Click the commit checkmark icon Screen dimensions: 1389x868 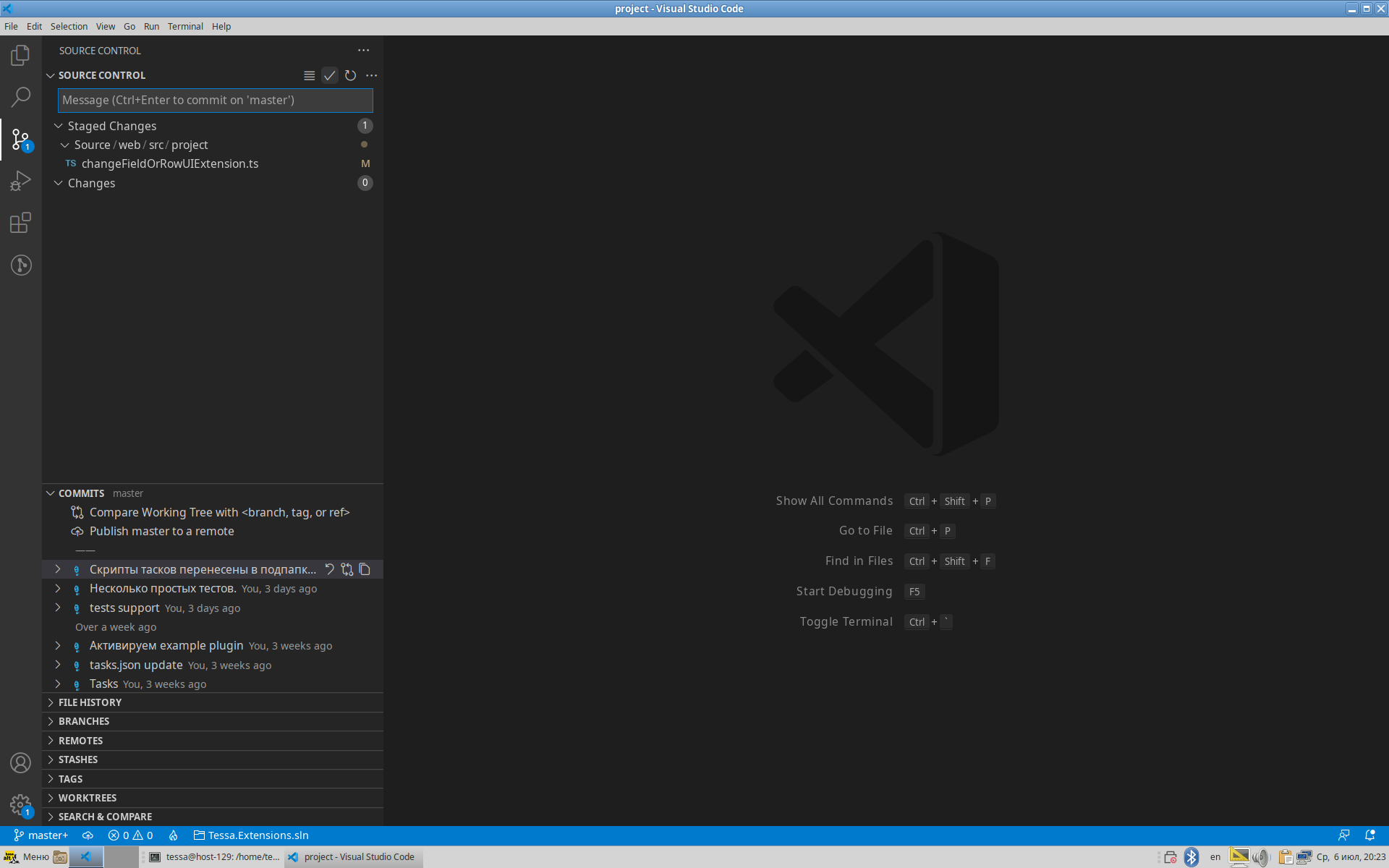click(329, 75)
